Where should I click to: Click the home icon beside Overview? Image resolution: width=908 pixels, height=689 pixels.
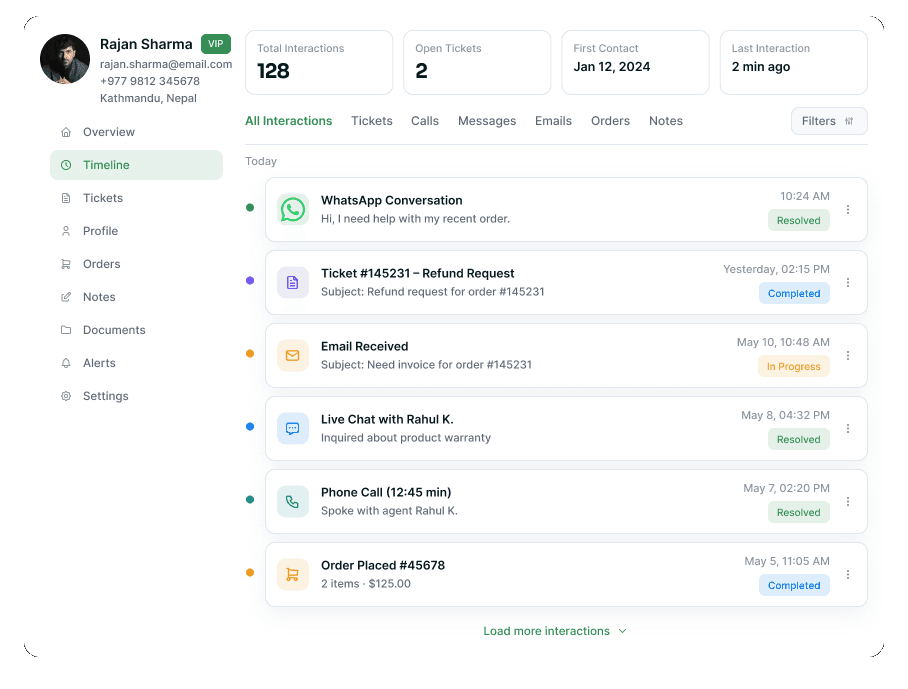click(x=66, y=132)
